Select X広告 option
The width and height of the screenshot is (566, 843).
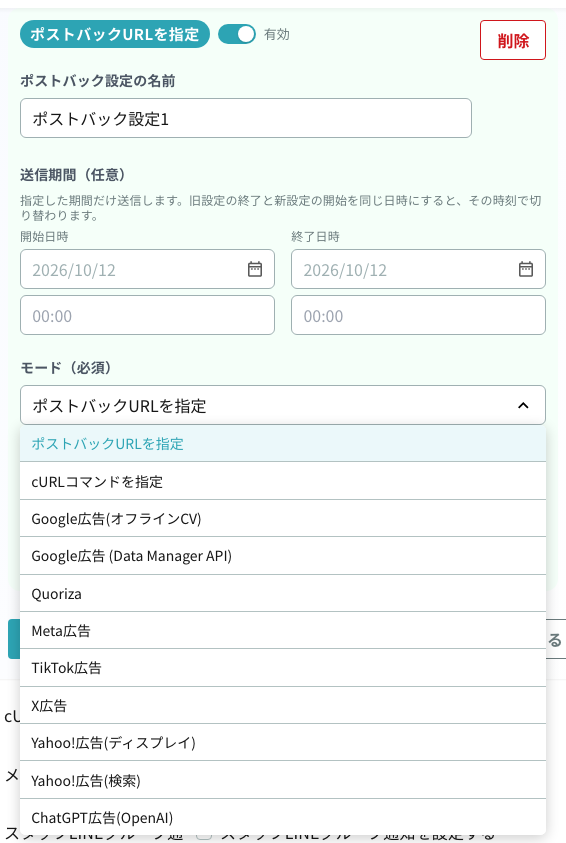pos(283,705)
